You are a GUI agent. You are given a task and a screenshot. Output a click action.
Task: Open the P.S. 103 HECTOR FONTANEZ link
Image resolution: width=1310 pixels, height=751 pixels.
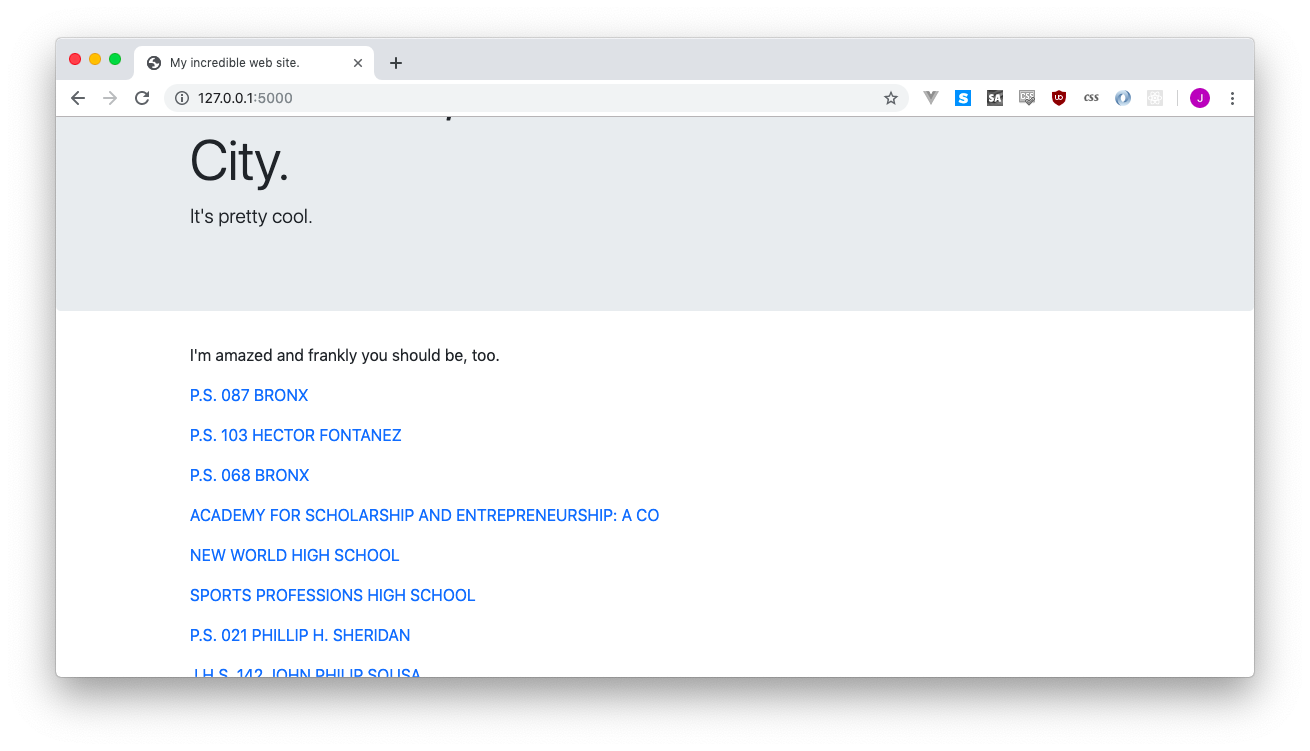296,435
